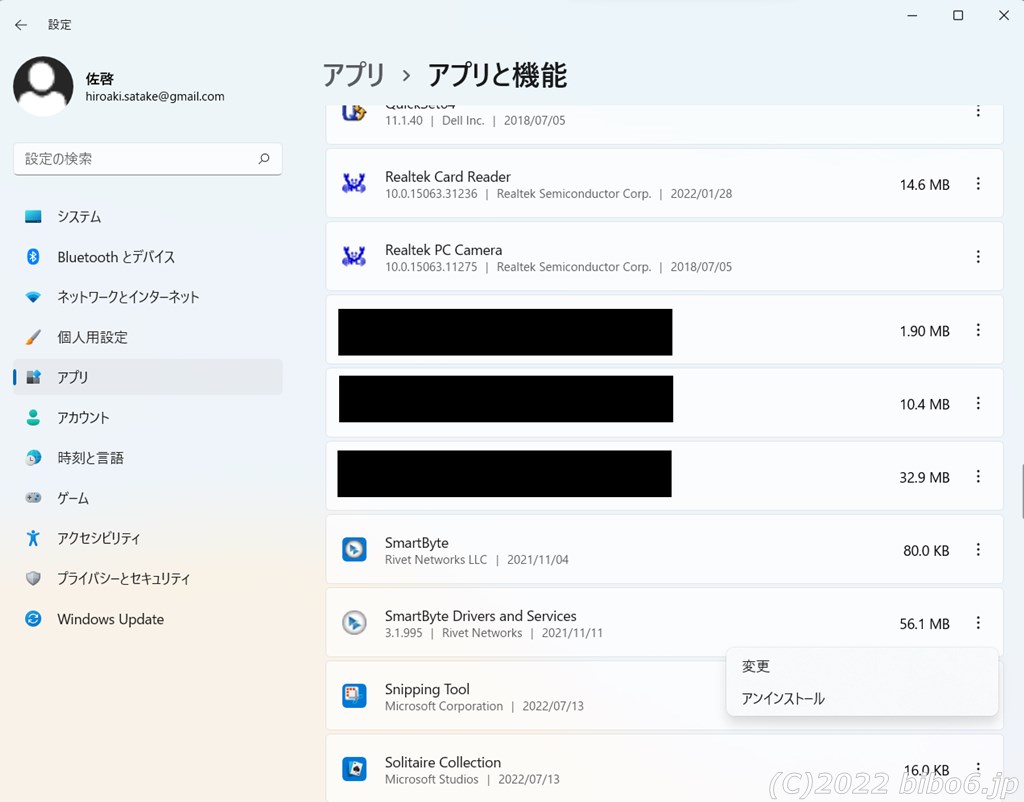This screenshot has height=802, width=1024.
Task: Click the アカウント person icon
Action: [x=33, y=417]
